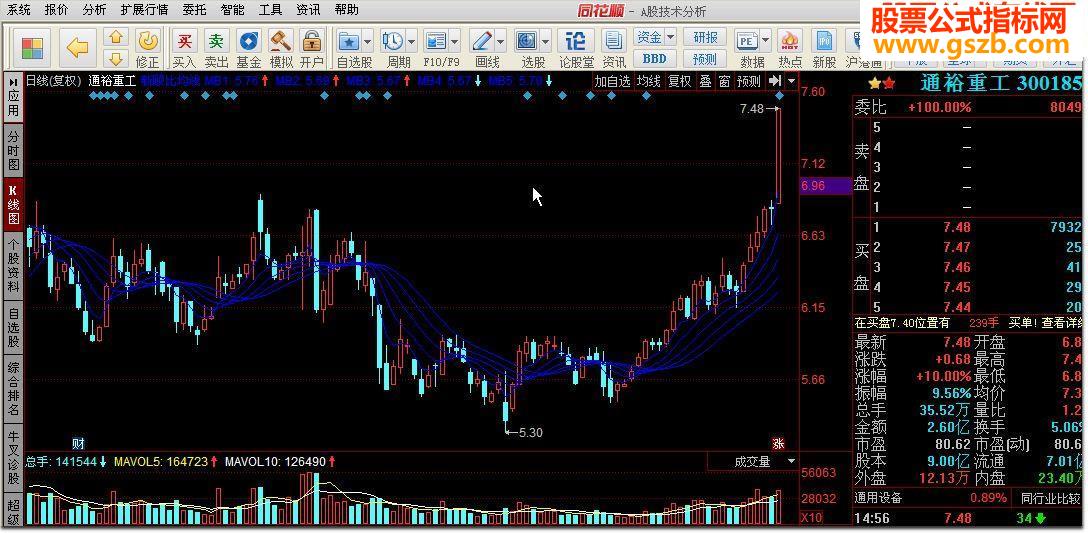Click the 6.96 purple price marker
The height and width of the screenshot is (533, 1088).
coord(826,185)
